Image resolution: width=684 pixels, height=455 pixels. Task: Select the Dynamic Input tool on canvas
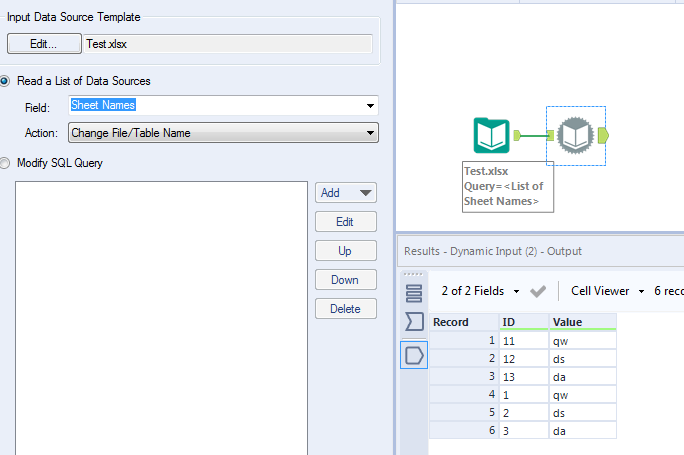(575, 135)
